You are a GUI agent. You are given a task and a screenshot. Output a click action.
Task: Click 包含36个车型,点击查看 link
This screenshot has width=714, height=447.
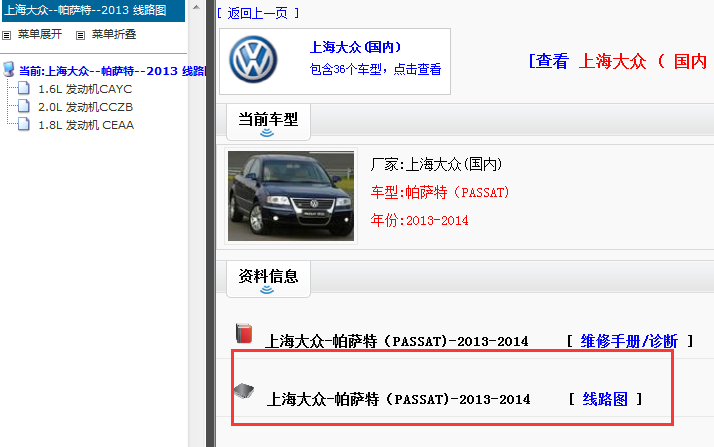tap(375, 69)
